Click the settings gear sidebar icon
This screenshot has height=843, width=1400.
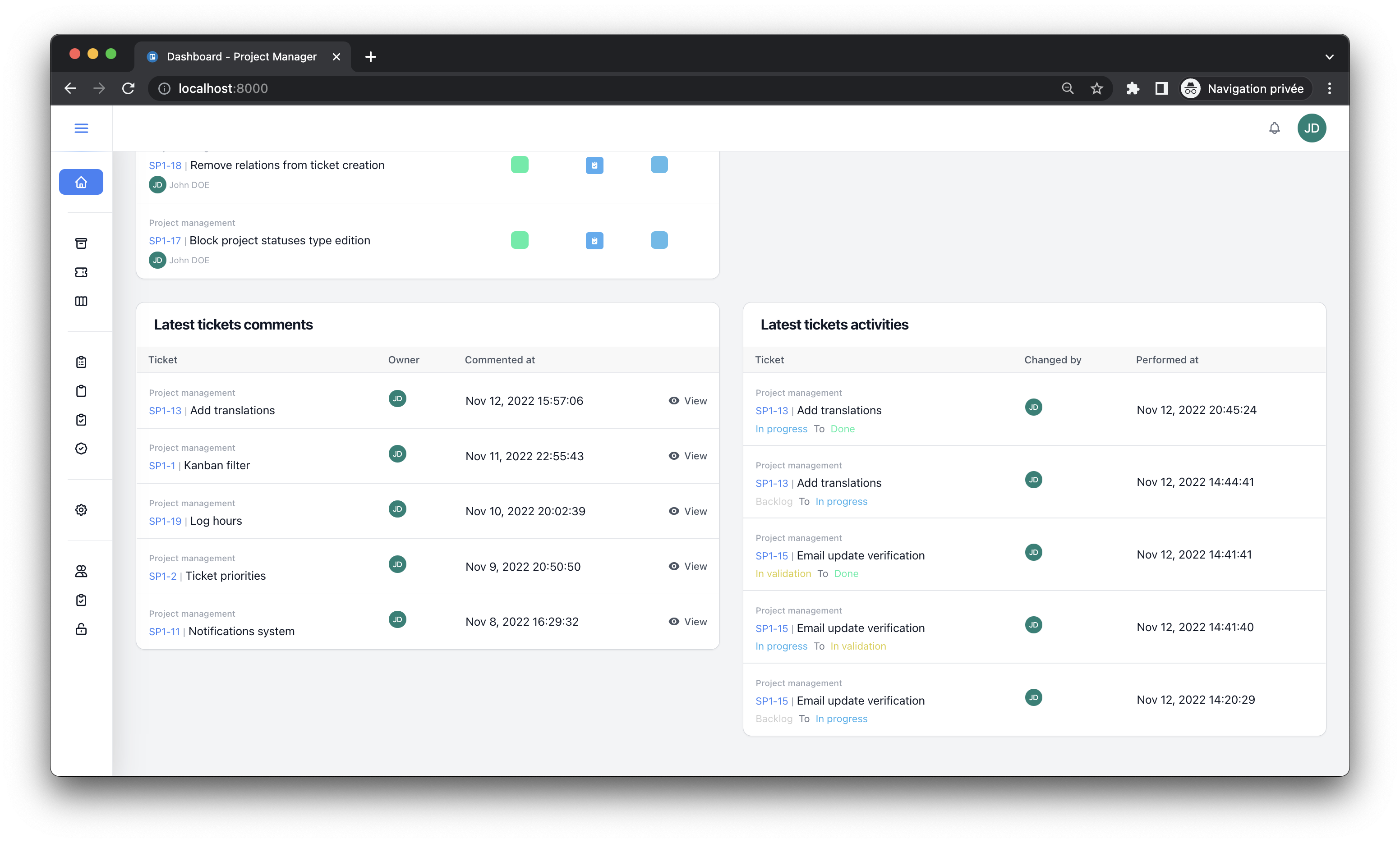click(81, 510)
